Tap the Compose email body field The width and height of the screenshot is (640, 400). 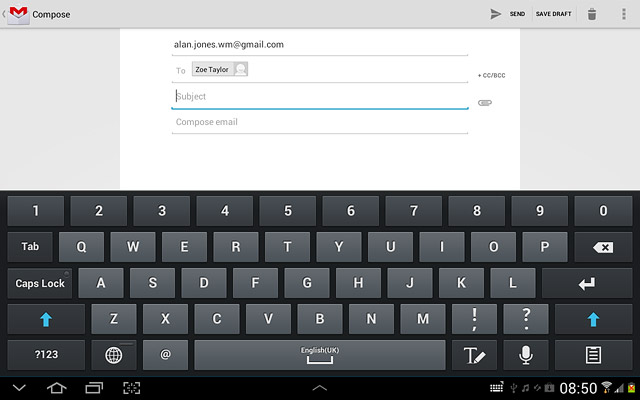320,122
